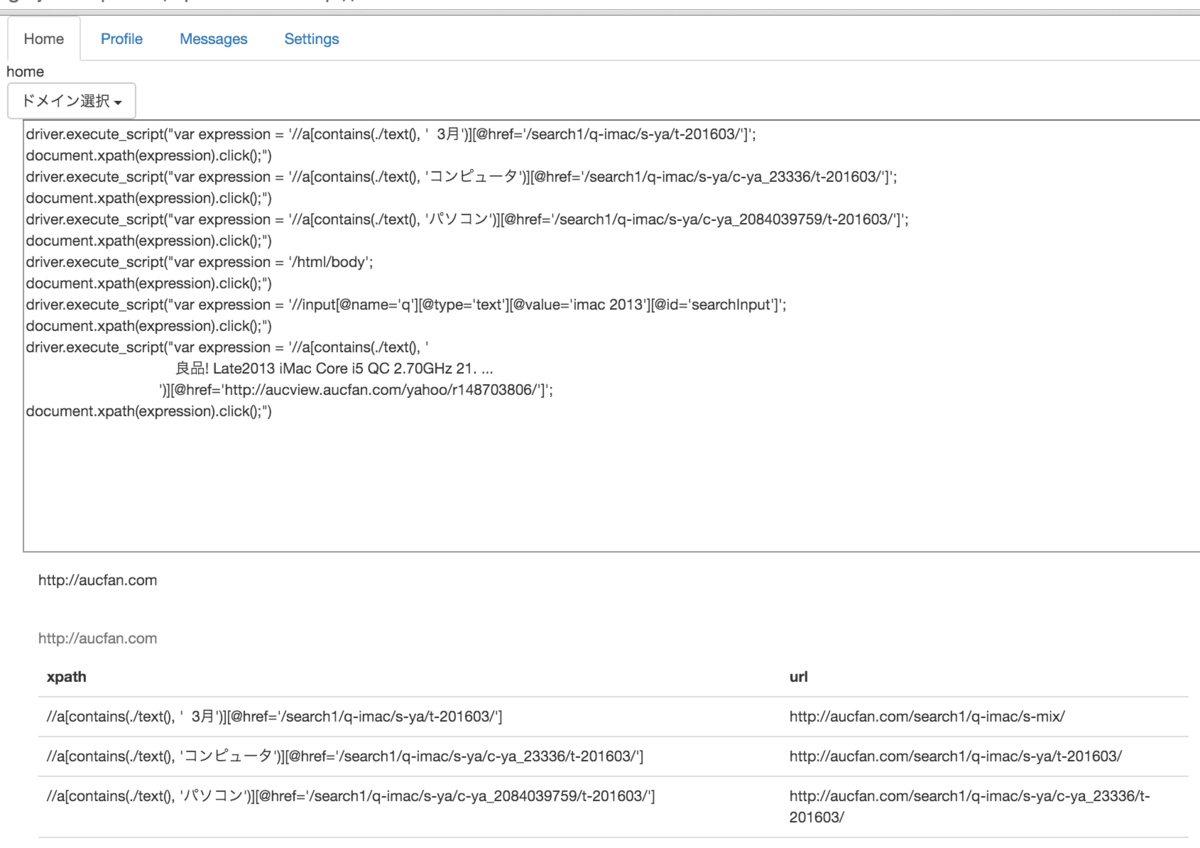Open the Profile tab
Image resolution: width=1200 pixels, height=848 pixels.
pos(121,39)
